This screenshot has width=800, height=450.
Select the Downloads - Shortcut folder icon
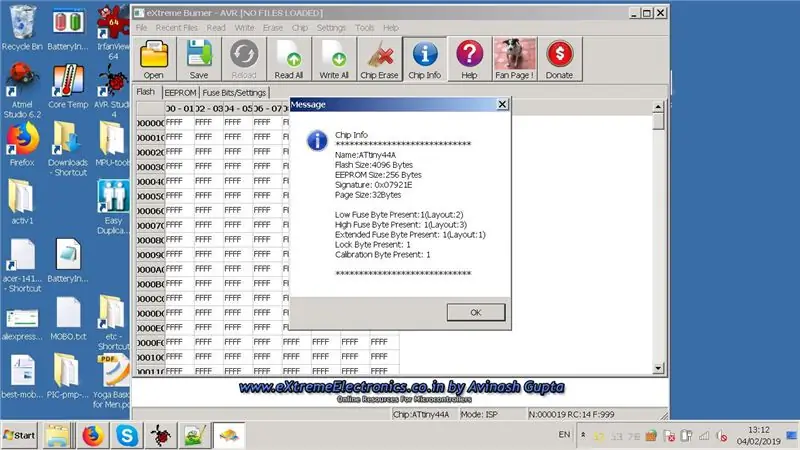(68, 149)
